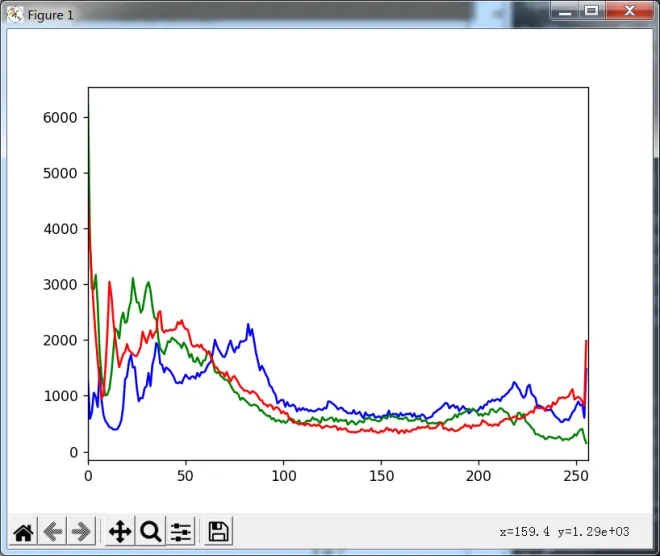Reset the plot to original view
The width and height of the screenshot is (660, 556).
22,531
